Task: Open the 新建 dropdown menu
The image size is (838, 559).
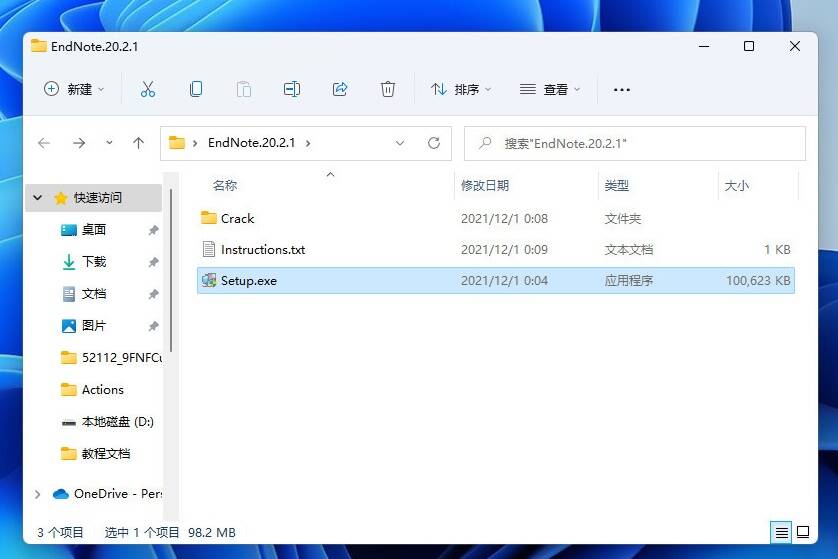Action: point(74,89)
